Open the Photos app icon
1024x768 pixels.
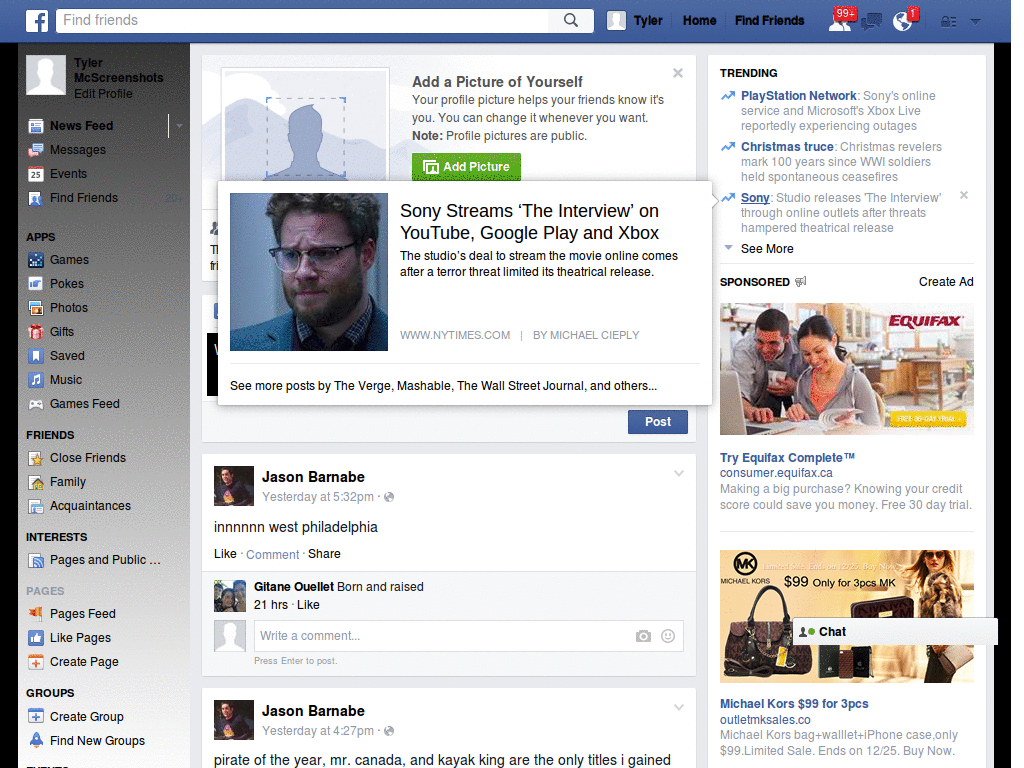pyautogui.click(x=36, y=308)
